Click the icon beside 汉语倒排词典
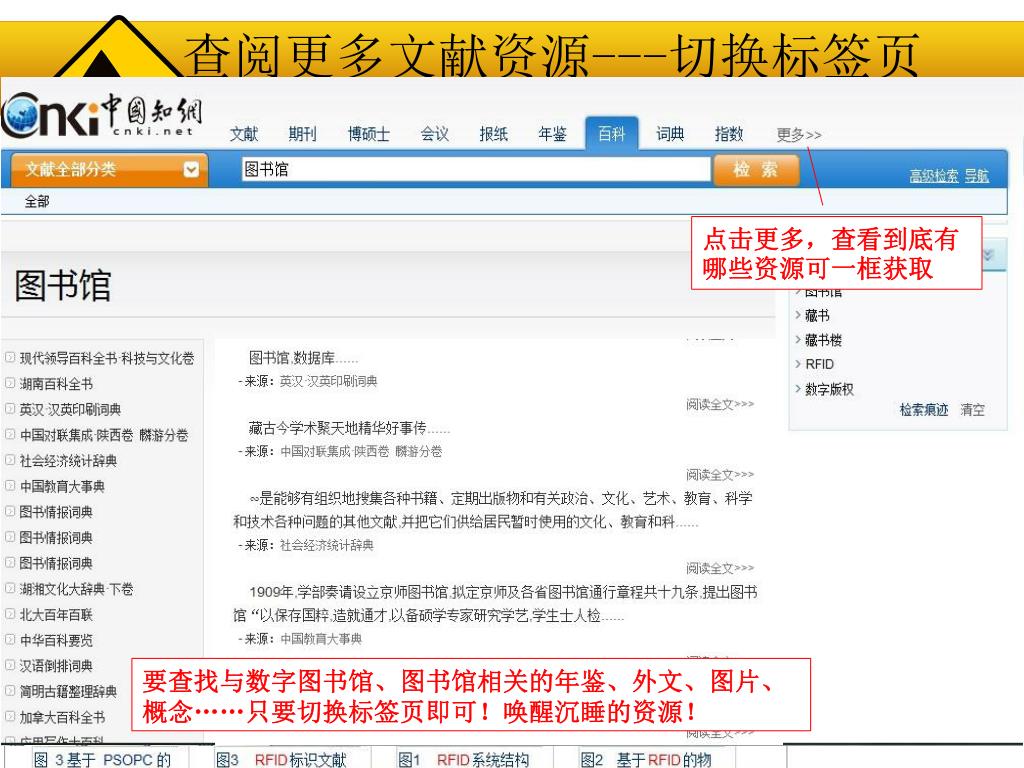 10,666
